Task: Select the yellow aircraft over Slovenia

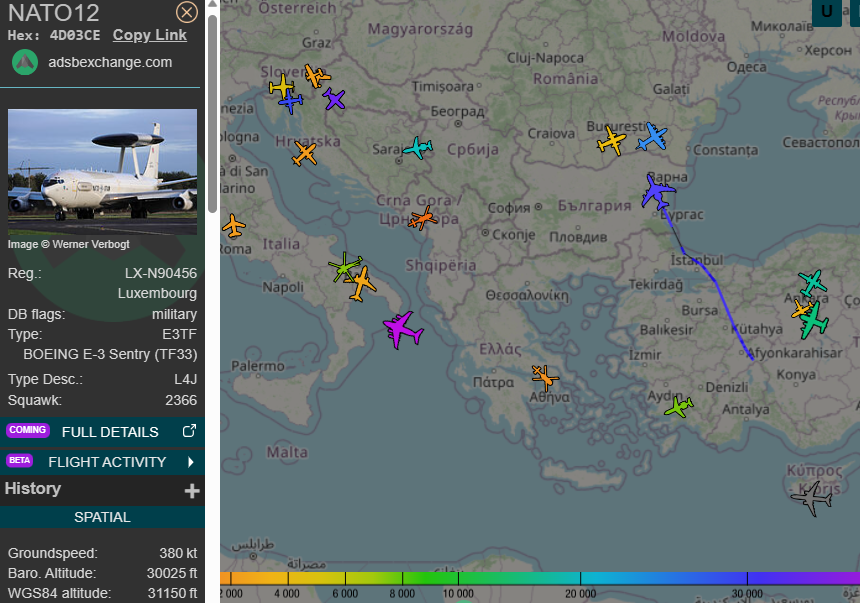Action: 282,87
